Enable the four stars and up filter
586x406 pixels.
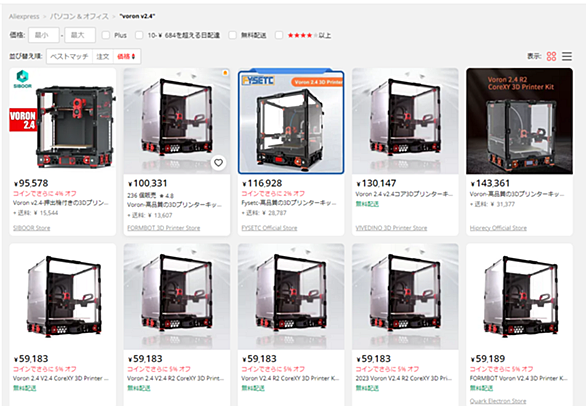click(x=279, y=35)
